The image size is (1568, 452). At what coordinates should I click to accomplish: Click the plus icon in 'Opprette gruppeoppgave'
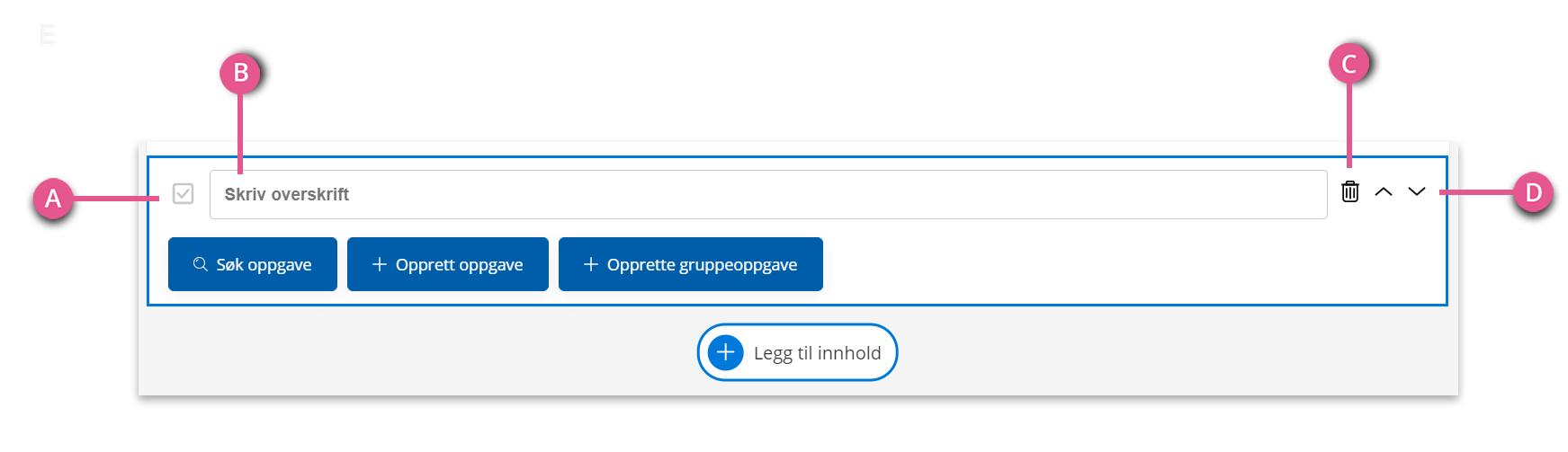coord(591,264)
